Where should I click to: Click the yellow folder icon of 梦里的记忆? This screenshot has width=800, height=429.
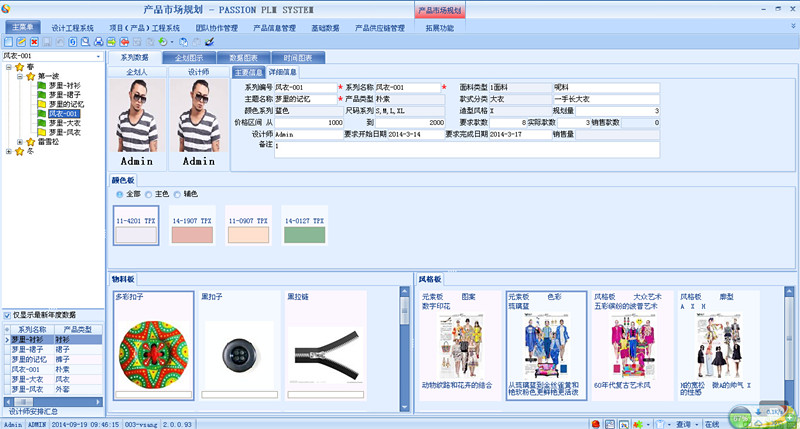[42, 104]
